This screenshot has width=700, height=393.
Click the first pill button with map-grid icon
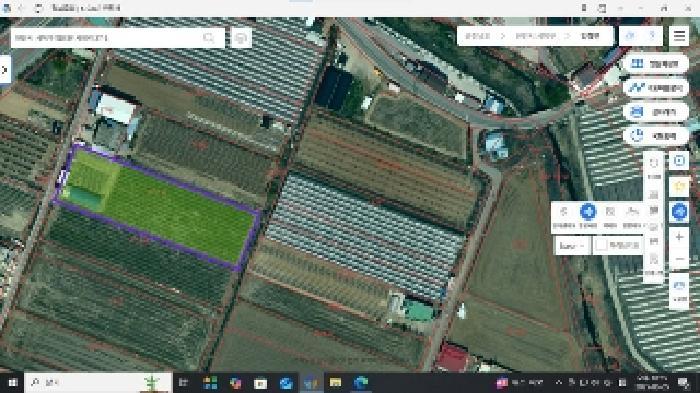pos(655,64)
